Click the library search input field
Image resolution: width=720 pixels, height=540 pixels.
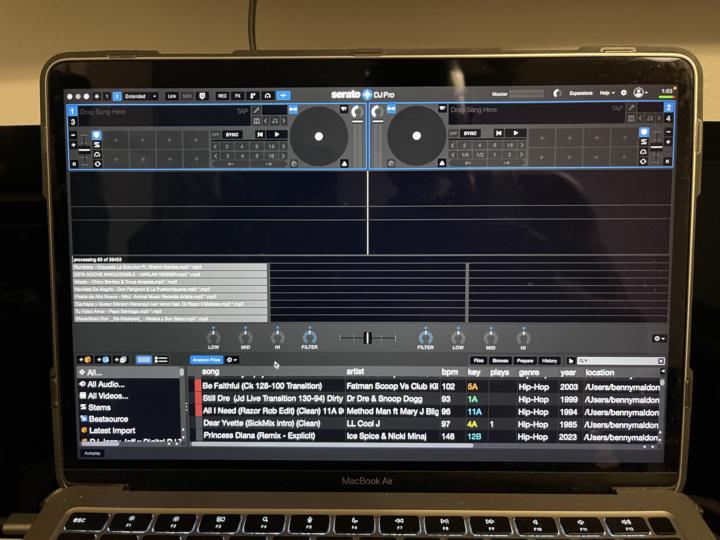(620, 361)
